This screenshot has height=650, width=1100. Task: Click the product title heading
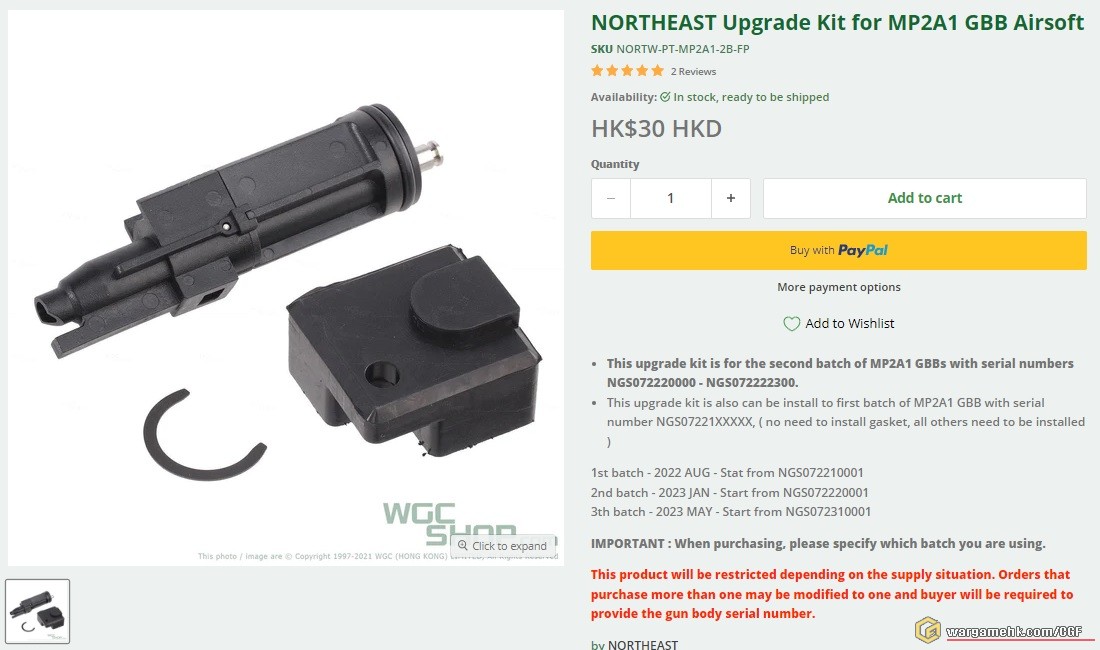[x=838, y=22]
